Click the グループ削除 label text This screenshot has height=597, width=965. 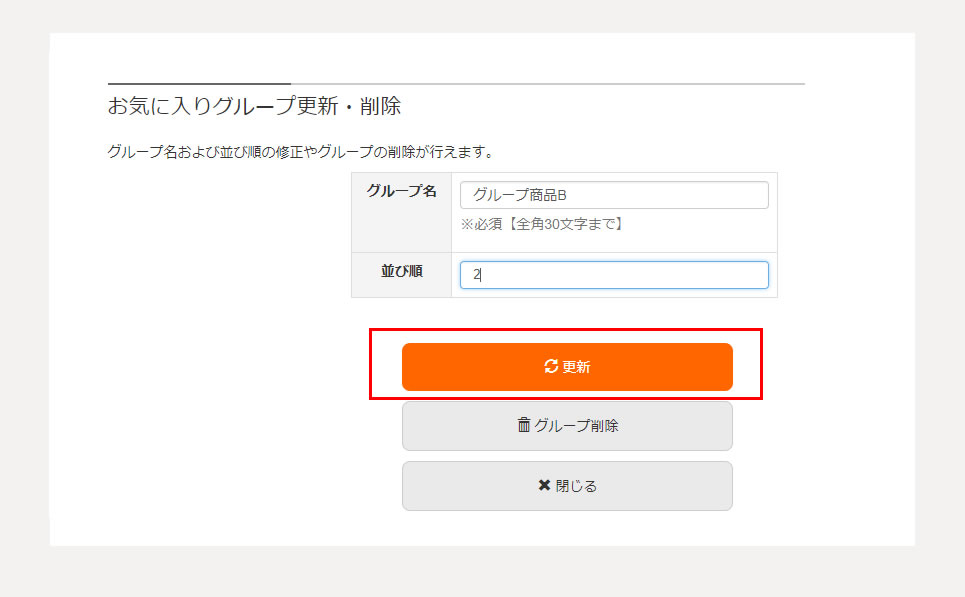pyautogui.click(x=576, y=425)
